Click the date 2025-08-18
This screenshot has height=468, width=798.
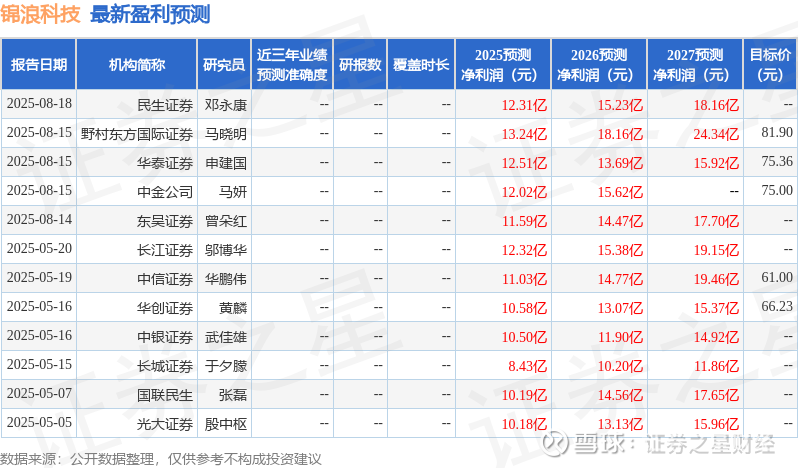point(39,104)
